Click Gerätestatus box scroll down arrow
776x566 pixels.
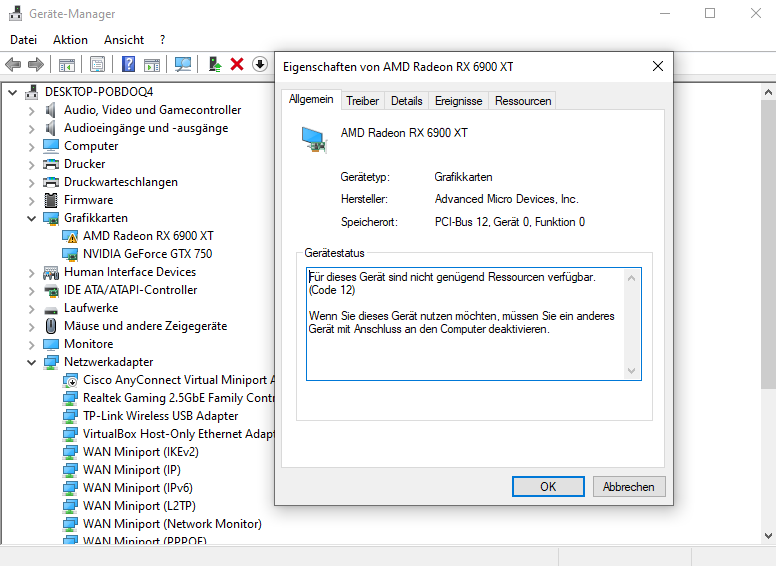[x=631, y=371]
